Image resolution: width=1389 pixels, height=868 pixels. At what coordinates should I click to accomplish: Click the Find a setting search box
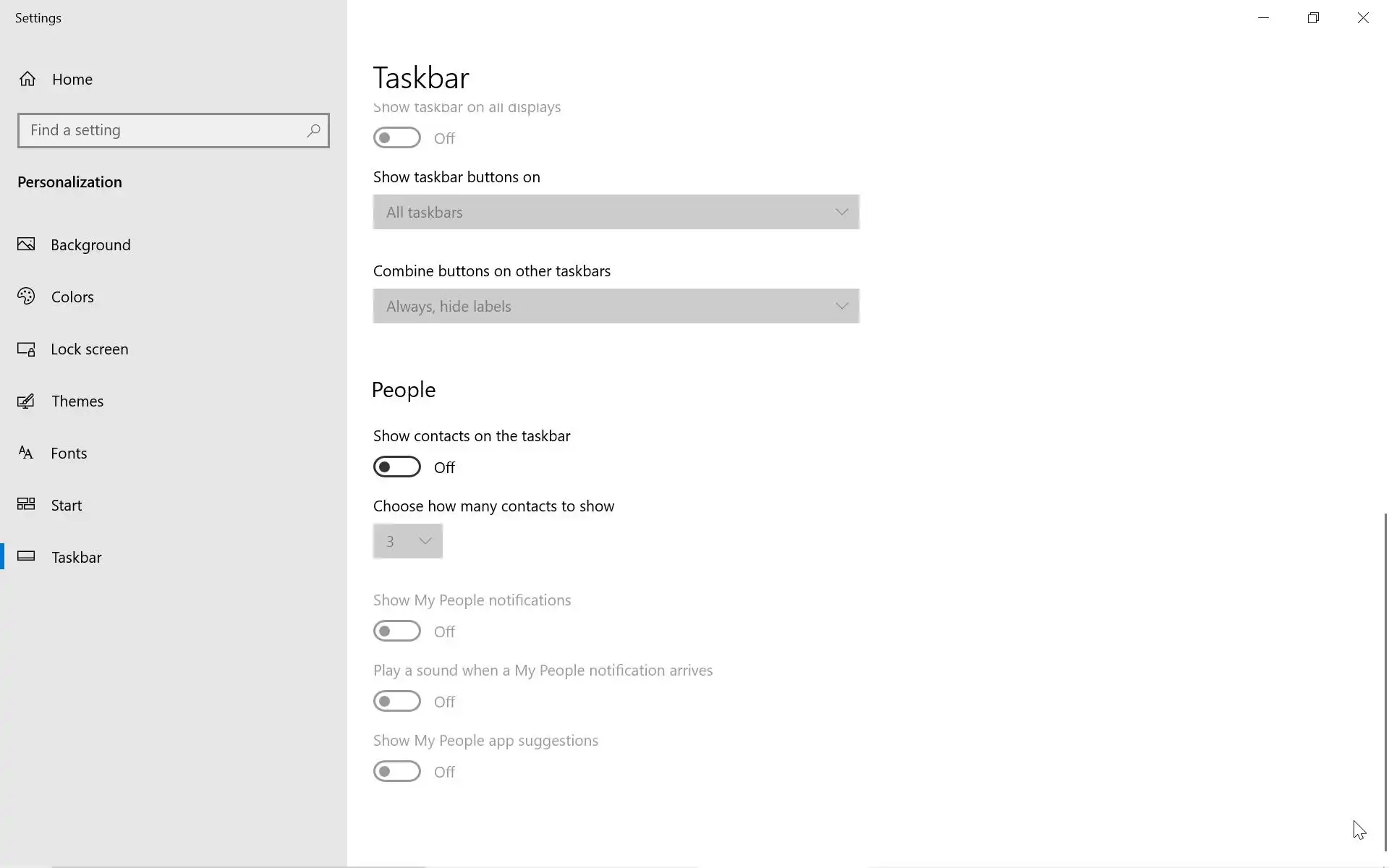coord(163,131)
